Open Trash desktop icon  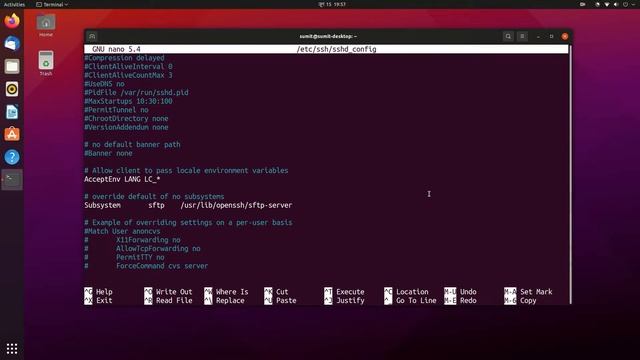click(46, 63)
